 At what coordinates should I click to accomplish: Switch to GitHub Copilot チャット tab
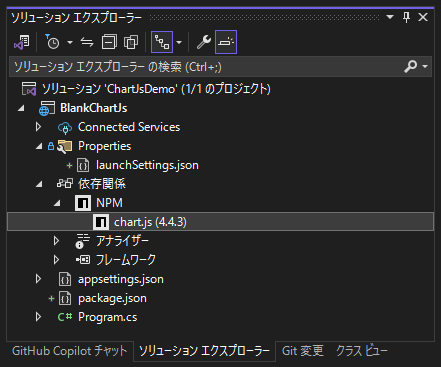[x=69, y=351]
